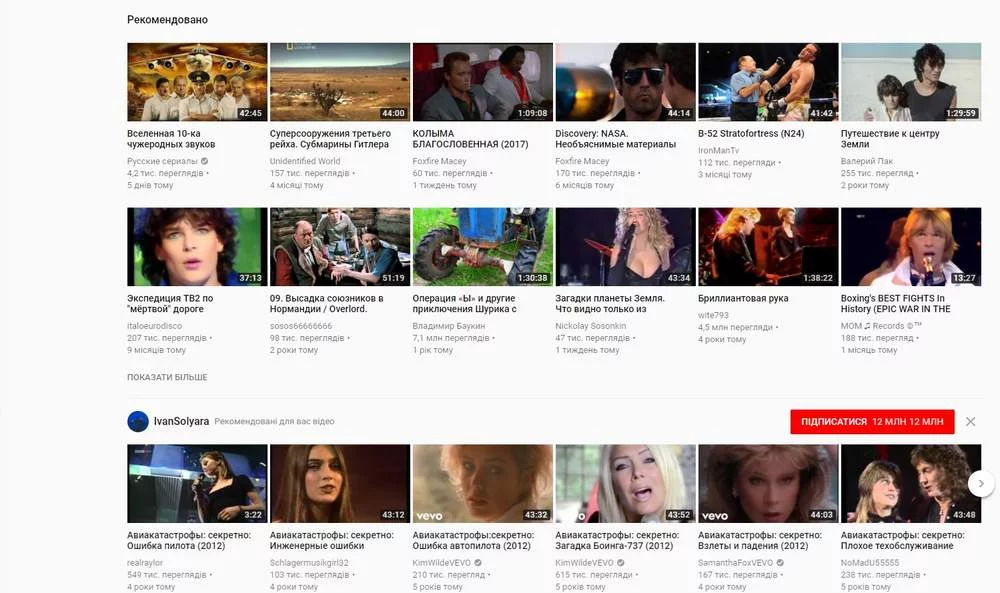Viewport: 1000px width, 593px height.
Task: Click title Экспедиция ТВ2 по мёртвой дороге
Action: 170,304
